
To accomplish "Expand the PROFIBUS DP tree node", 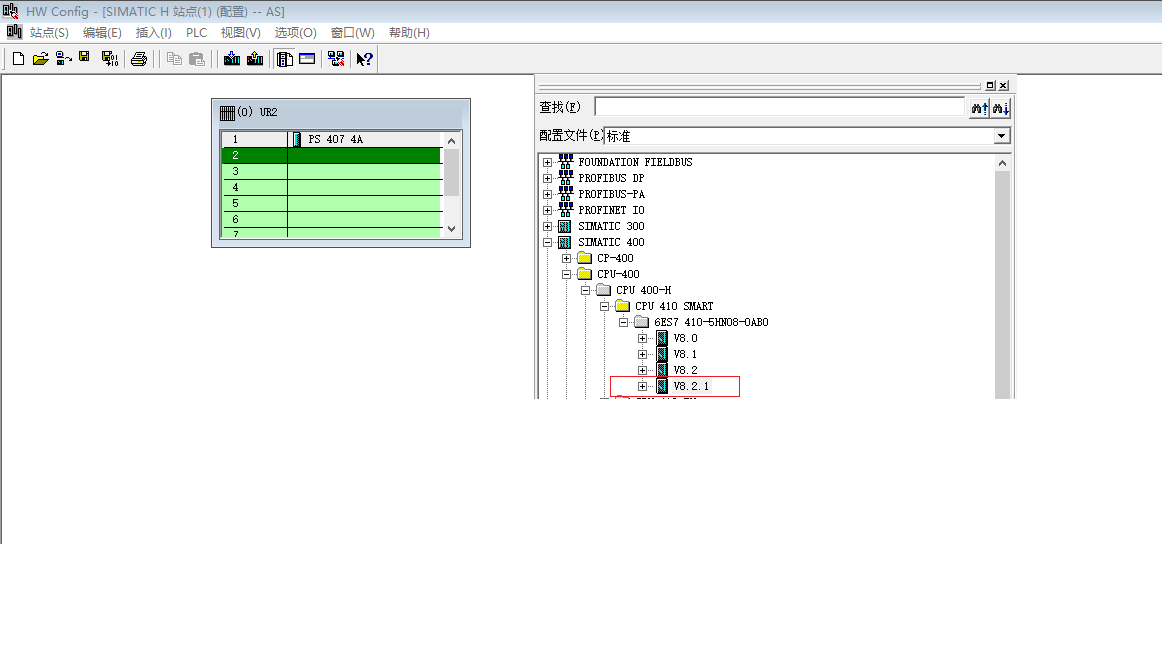I will tap(547, 178).
